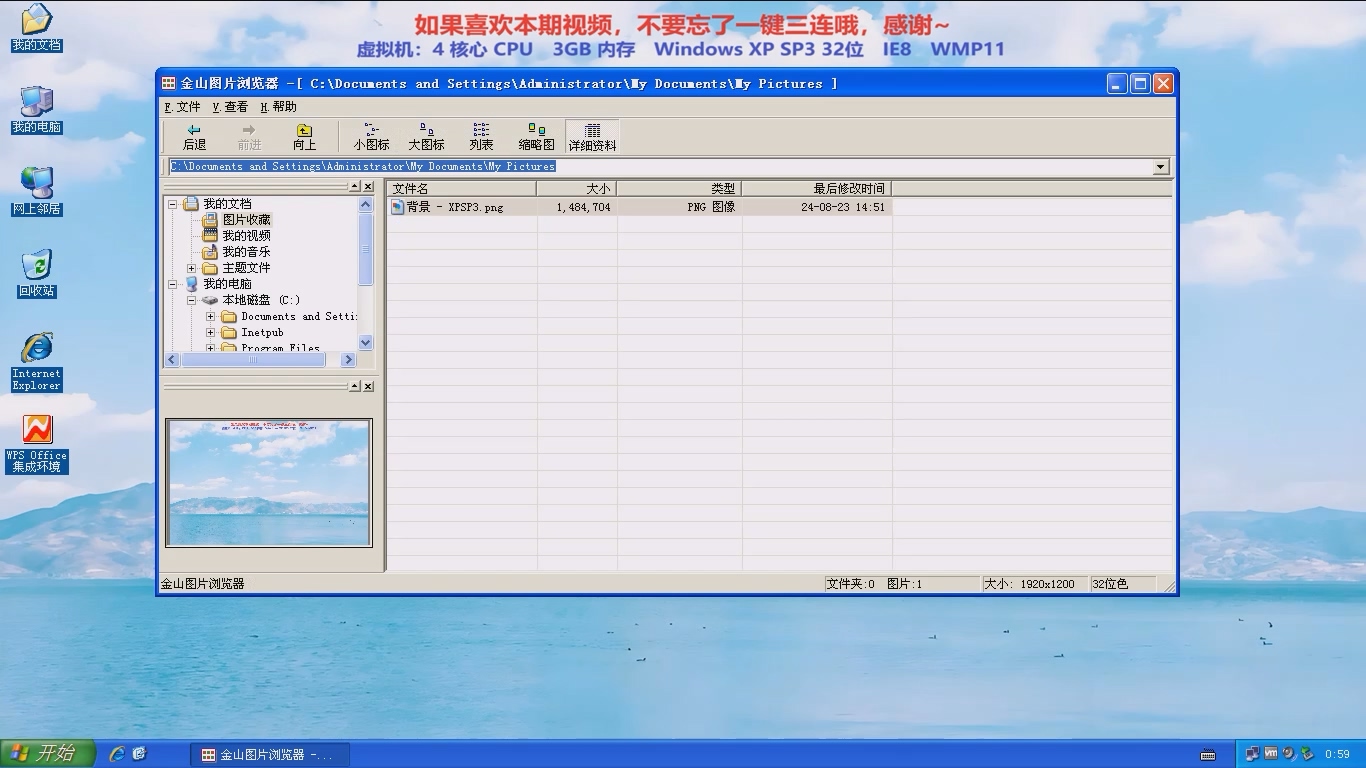
Task: Click the folder tree scroll-left arrow
Action: (172, 360)
